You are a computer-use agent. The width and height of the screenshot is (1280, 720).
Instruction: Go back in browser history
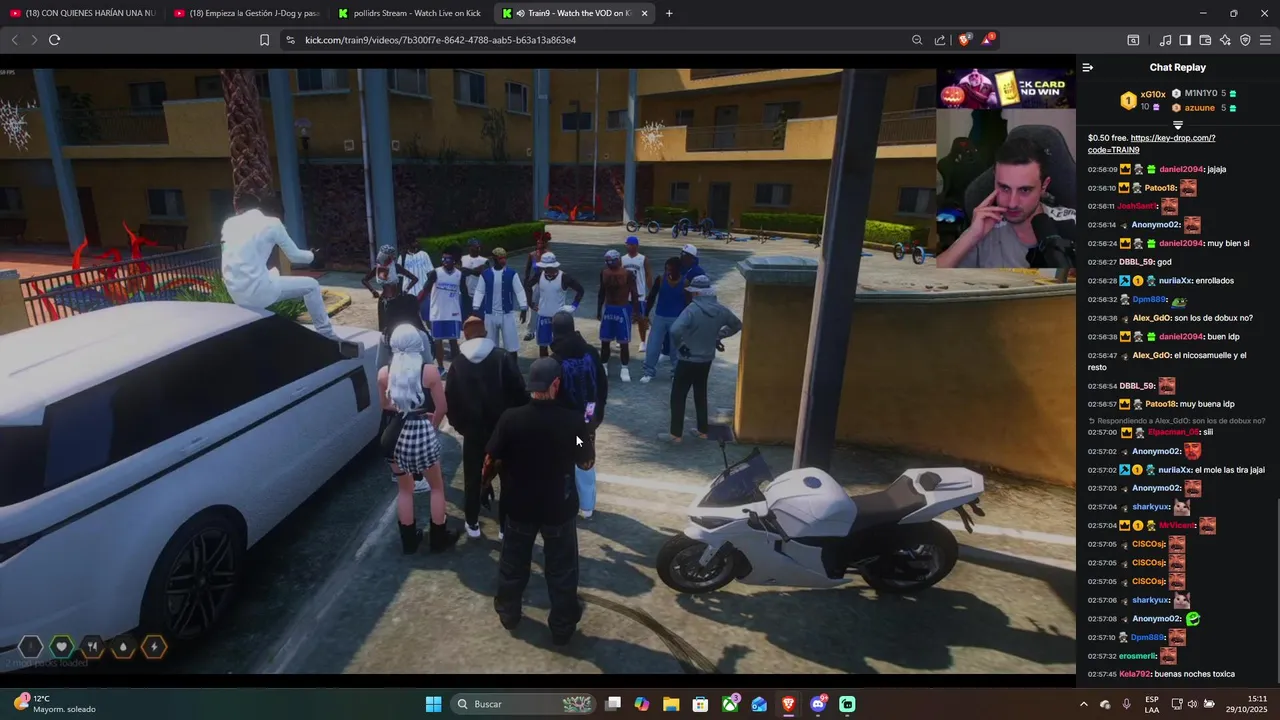[x=14, y=40]
